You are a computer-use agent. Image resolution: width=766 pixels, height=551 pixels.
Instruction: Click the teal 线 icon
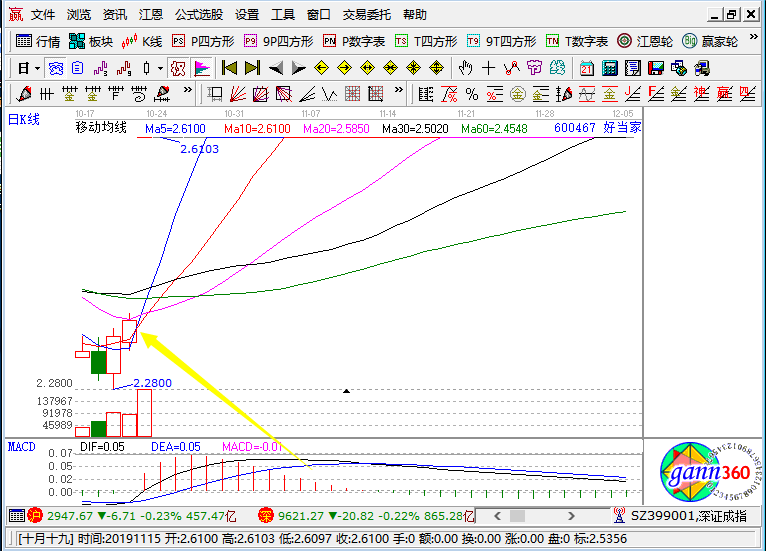pos(557,68)
